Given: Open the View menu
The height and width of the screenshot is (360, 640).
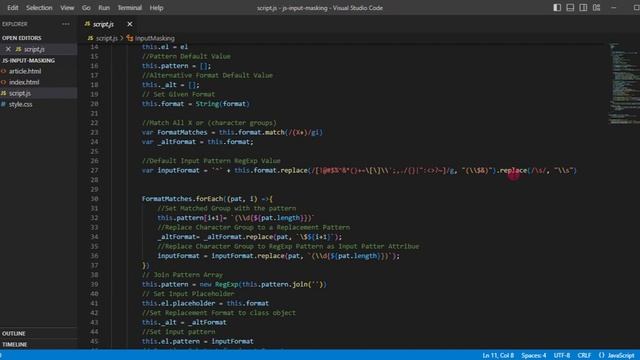Looking at the screenshot, I should click(67, 8).
